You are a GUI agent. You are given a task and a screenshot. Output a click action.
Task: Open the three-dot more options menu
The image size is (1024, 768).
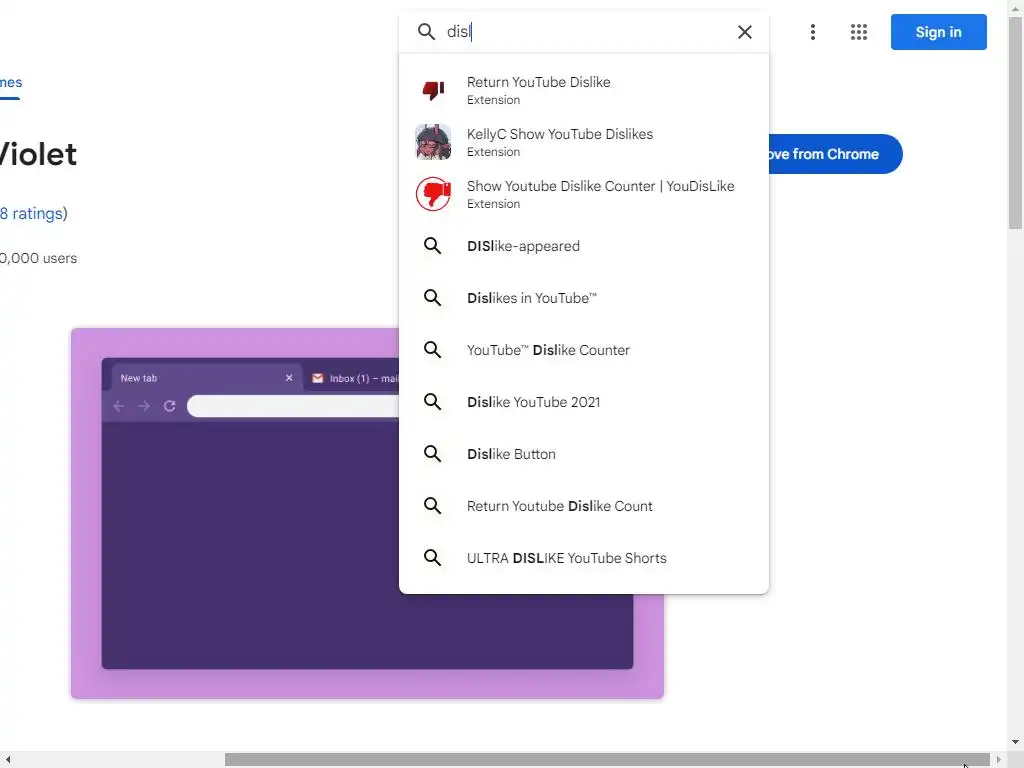(x=812, y=32)
